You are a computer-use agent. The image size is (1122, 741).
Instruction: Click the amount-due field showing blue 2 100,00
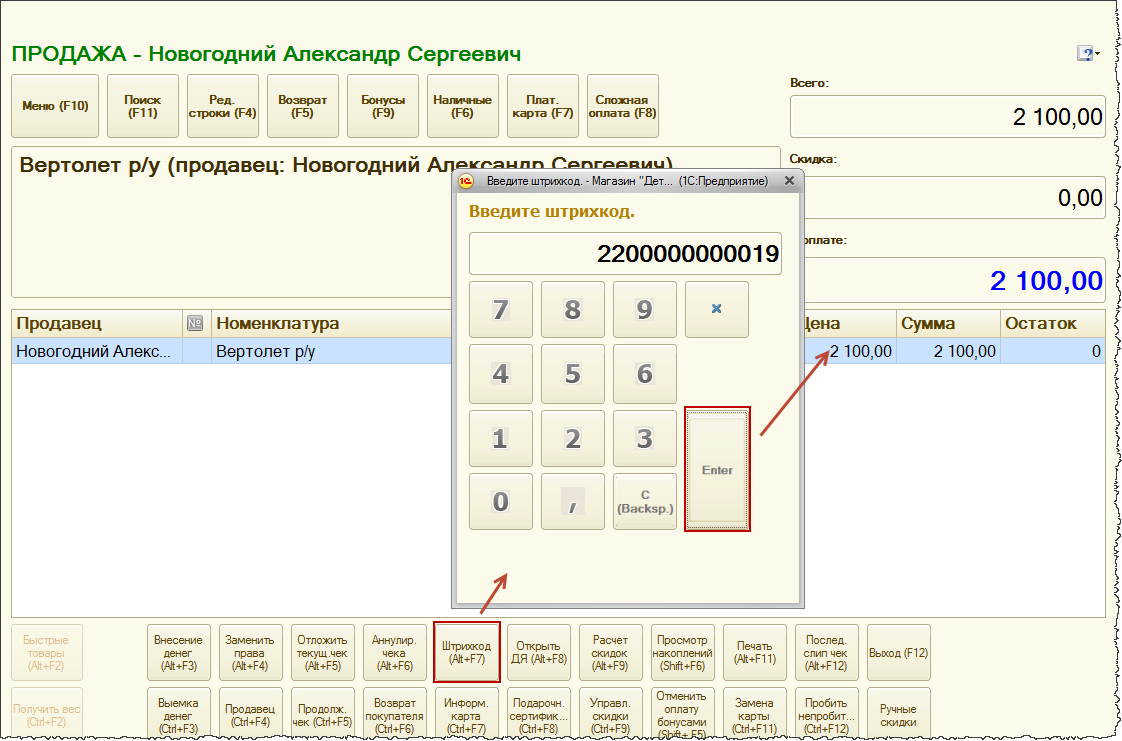tap(955, 280)
